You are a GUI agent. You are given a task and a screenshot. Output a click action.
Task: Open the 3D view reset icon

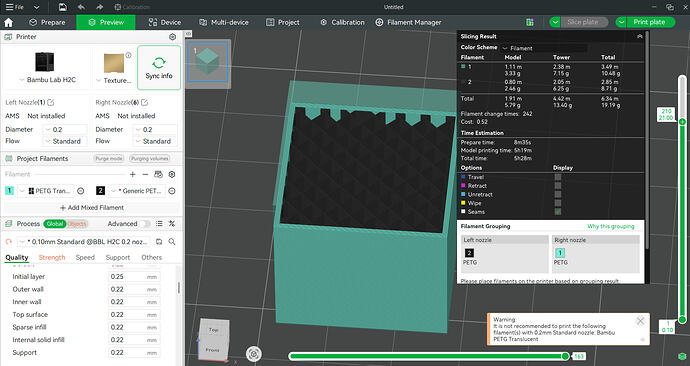point(253,354)
